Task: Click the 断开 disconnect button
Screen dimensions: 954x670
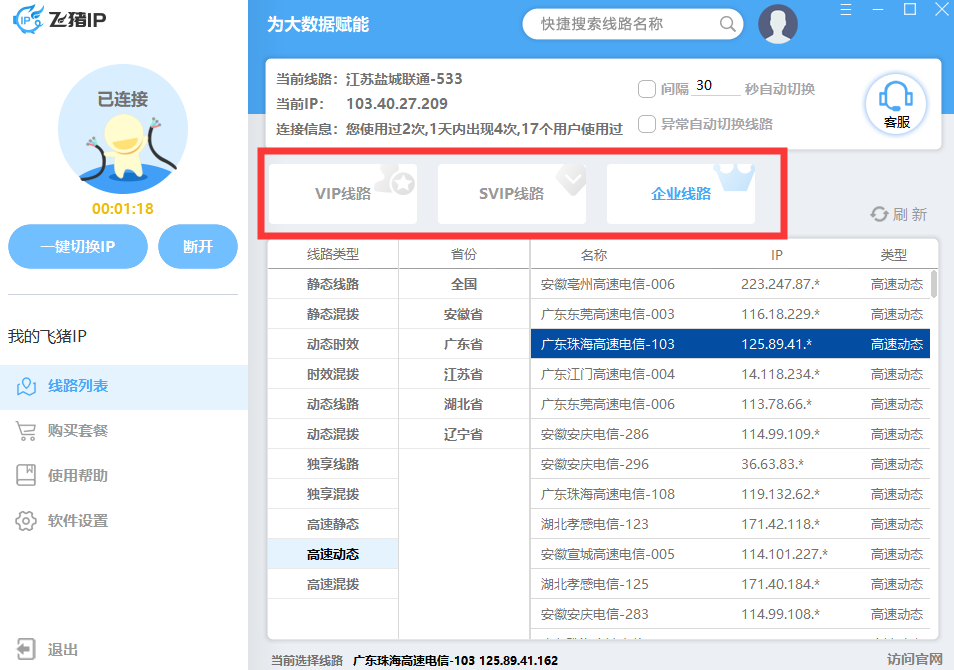Action: [x=198, y=247]
